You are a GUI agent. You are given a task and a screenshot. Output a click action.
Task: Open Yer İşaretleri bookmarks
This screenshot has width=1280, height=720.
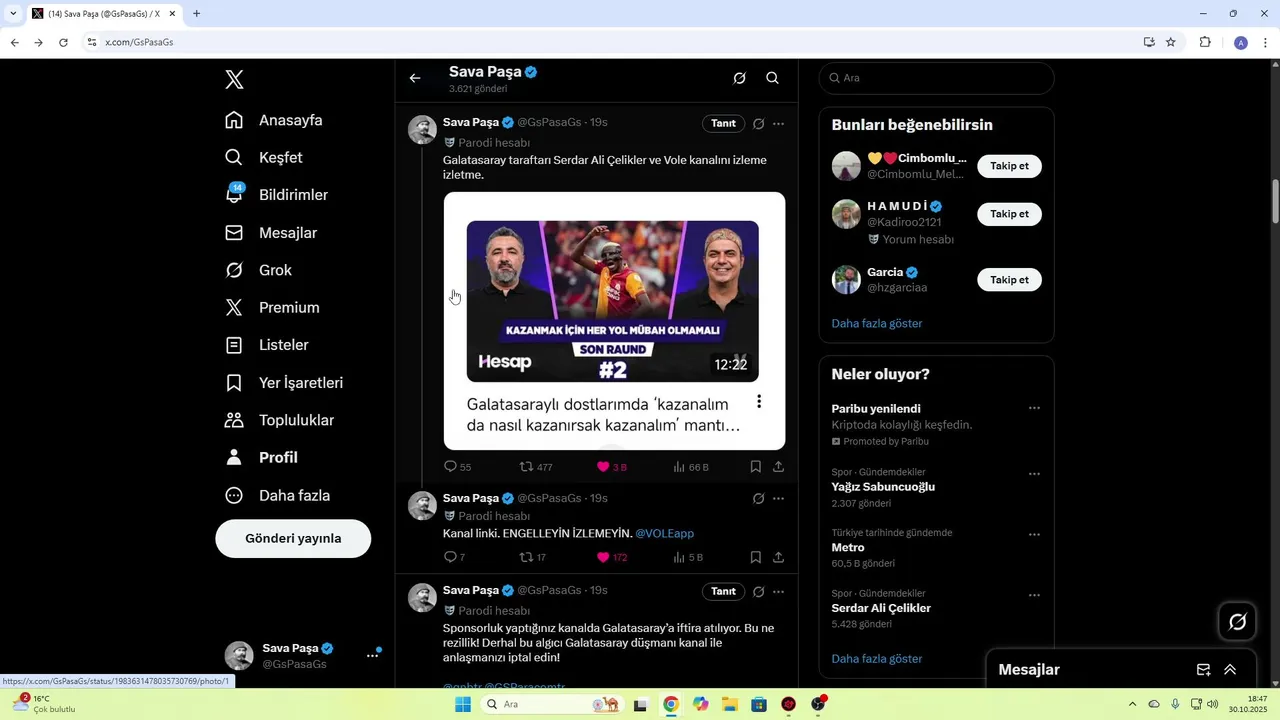point(284,383)
